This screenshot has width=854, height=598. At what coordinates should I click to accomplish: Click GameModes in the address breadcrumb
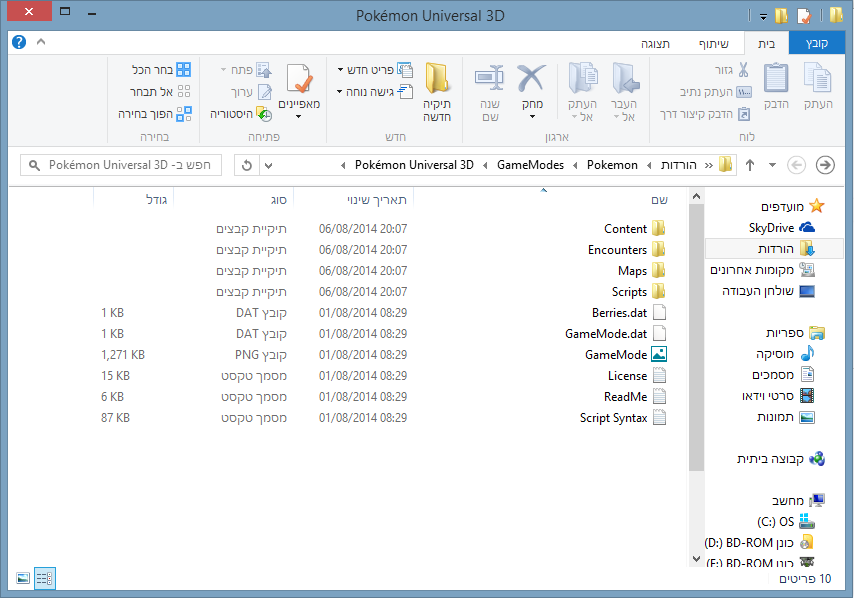[530, 165]
